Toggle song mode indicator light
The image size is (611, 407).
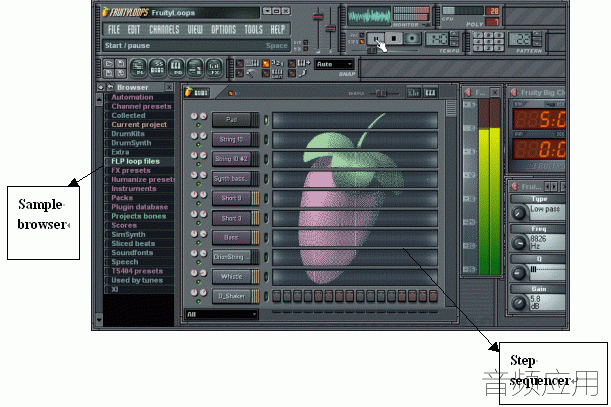(362, 42)
